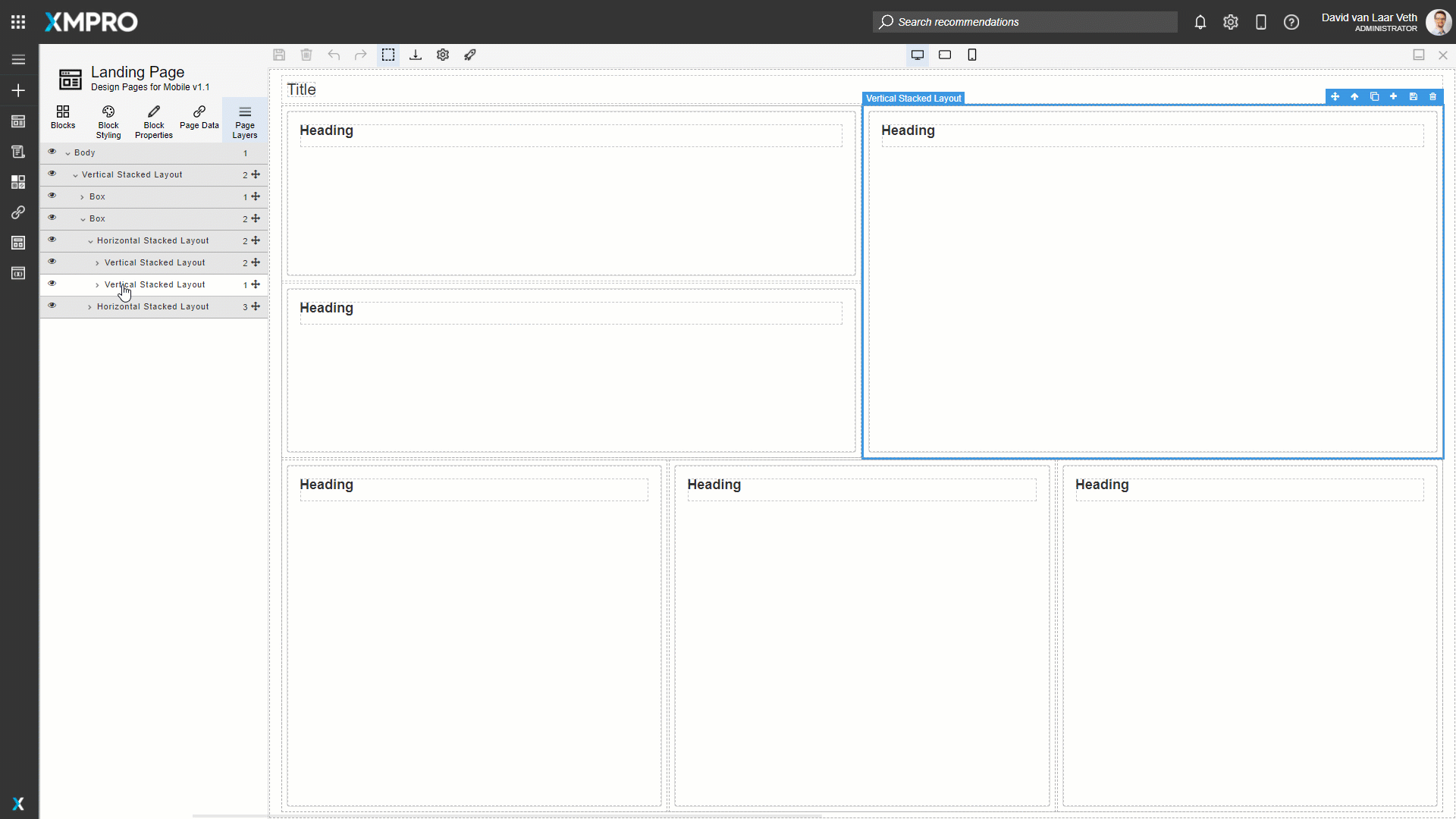Maximize the editor panel
The image size is (1456, 819).
1419,55
